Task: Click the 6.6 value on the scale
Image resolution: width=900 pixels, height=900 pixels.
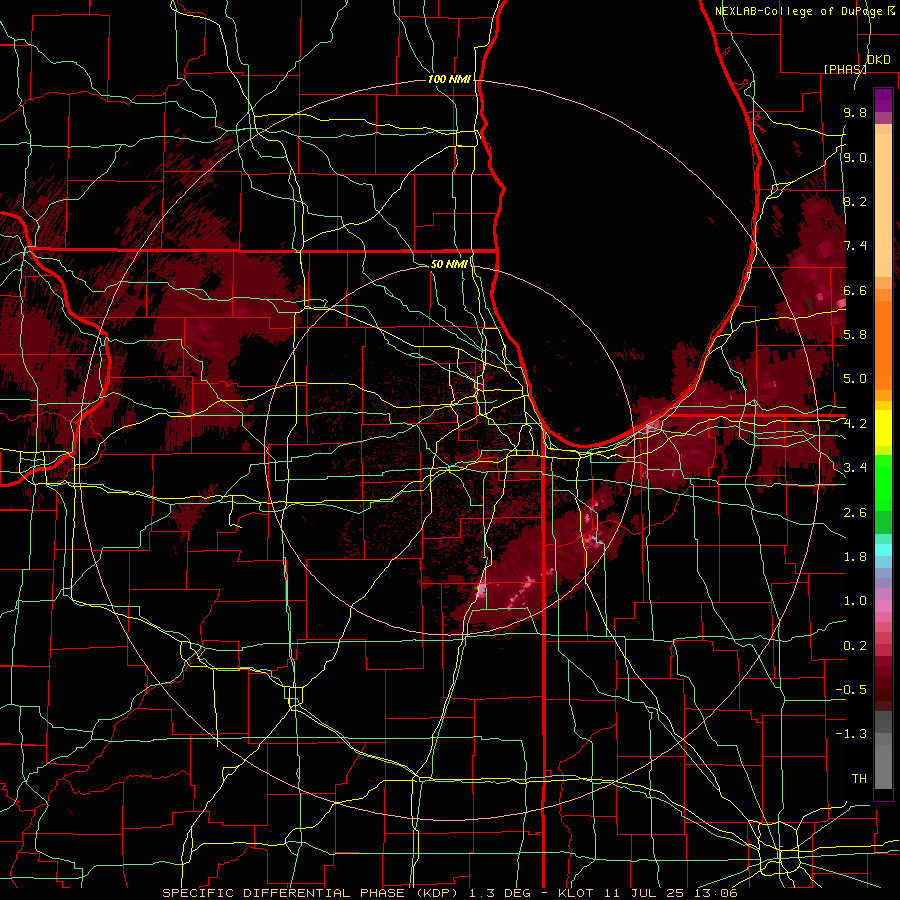Action: [855, 290]
